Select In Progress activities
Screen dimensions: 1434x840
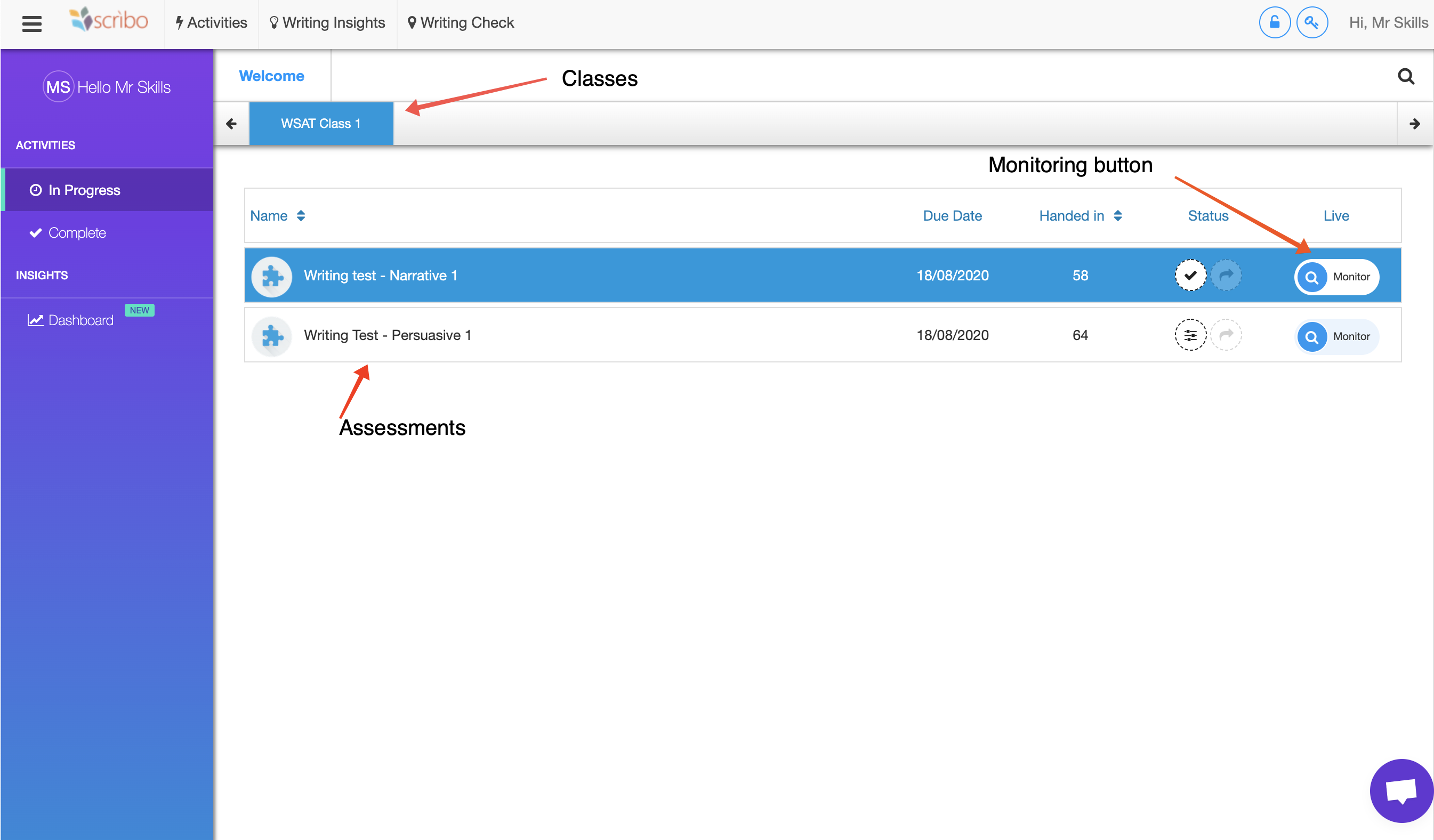108,190
